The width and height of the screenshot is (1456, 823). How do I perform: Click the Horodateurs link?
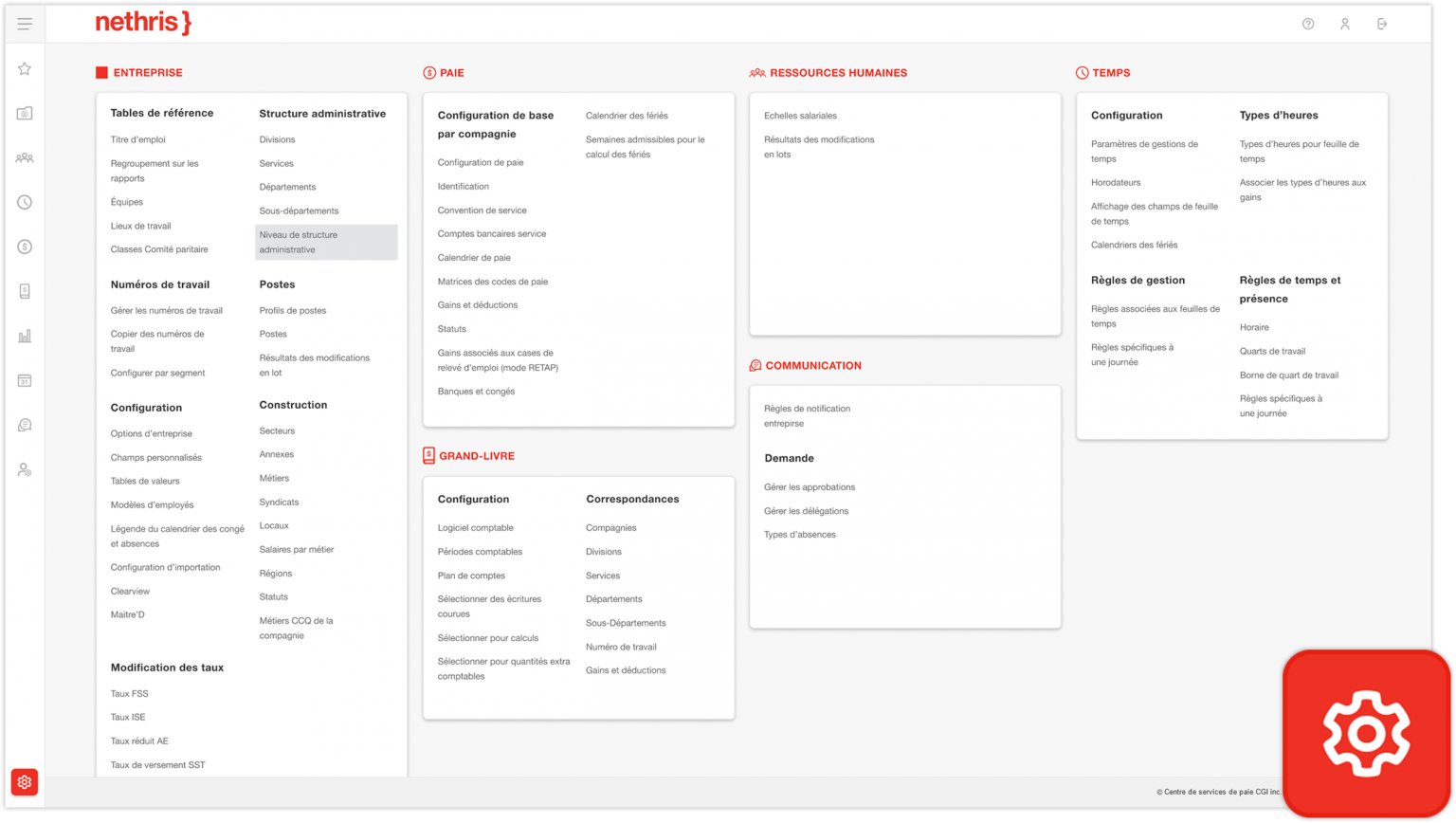click(1116, 183)
